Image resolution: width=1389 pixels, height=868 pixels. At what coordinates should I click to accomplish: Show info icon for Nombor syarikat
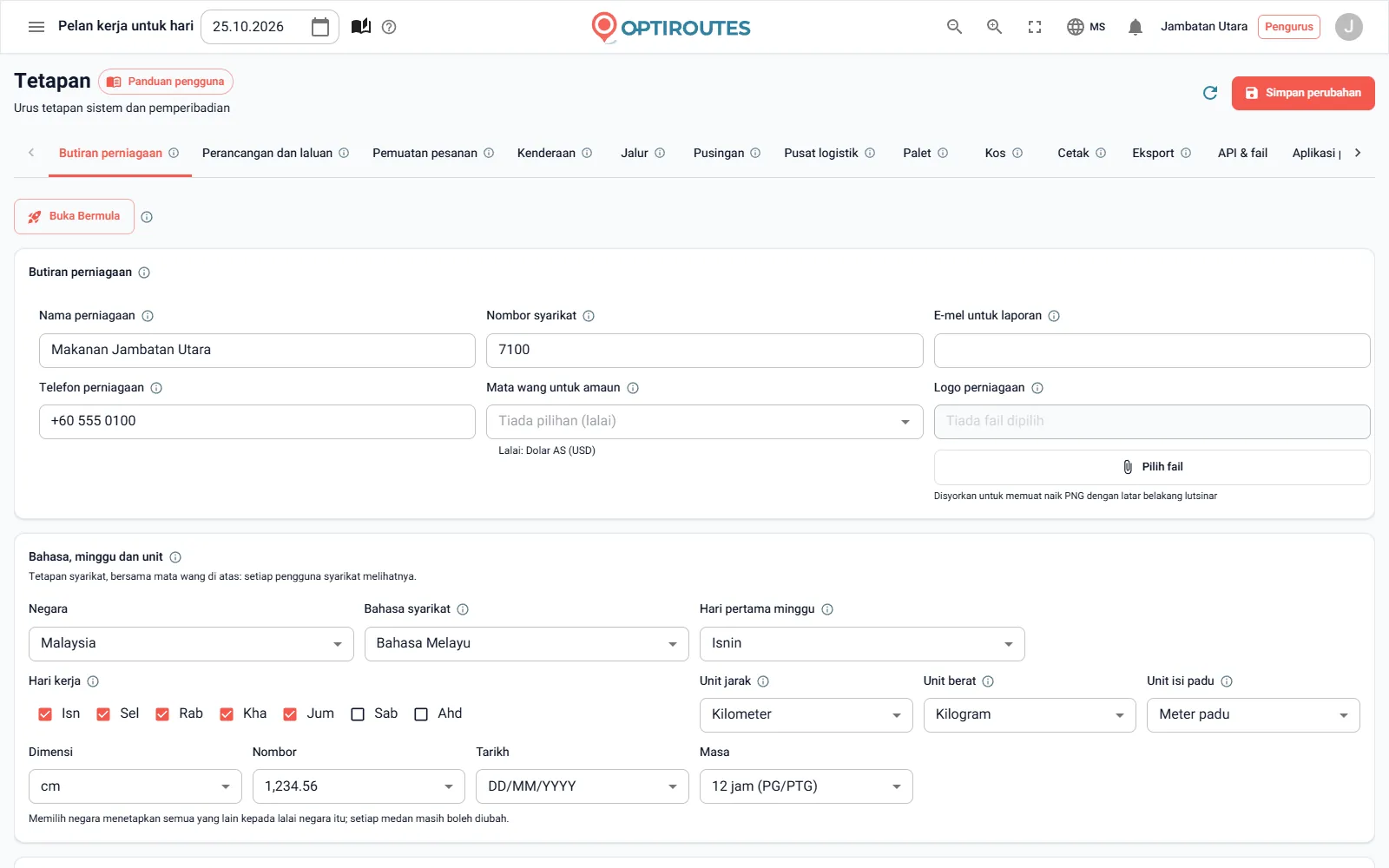click(589, 316)
